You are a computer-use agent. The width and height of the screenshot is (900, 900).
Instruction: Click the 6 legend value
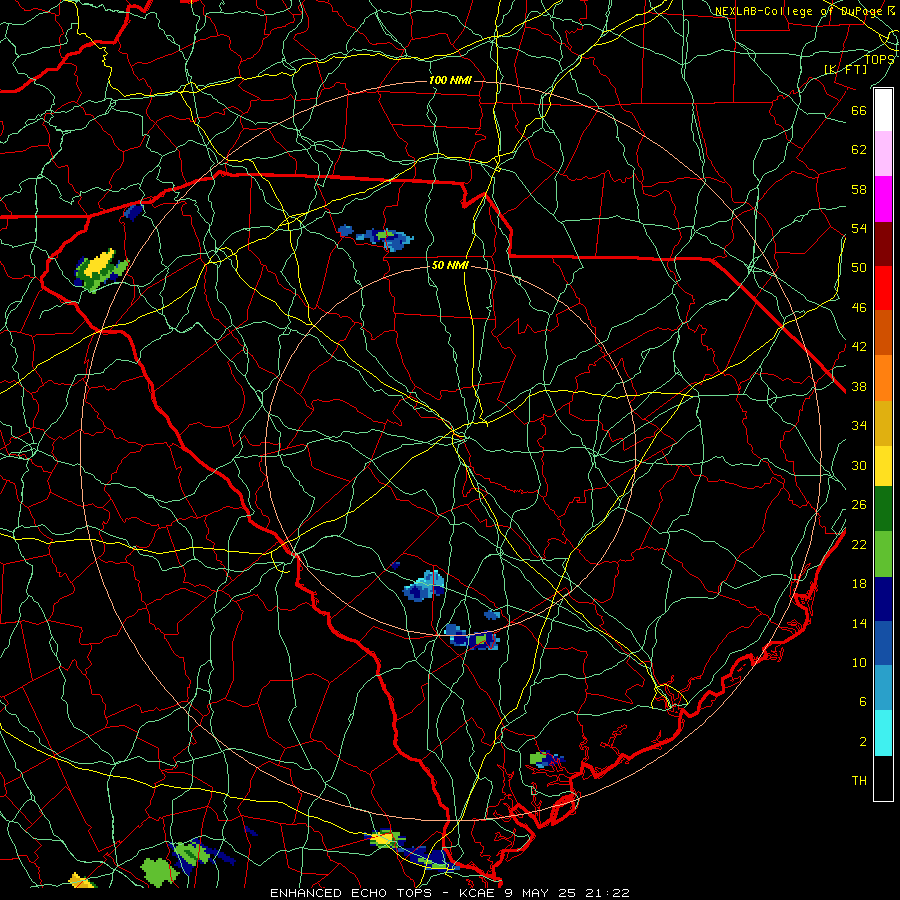(863, 702)
